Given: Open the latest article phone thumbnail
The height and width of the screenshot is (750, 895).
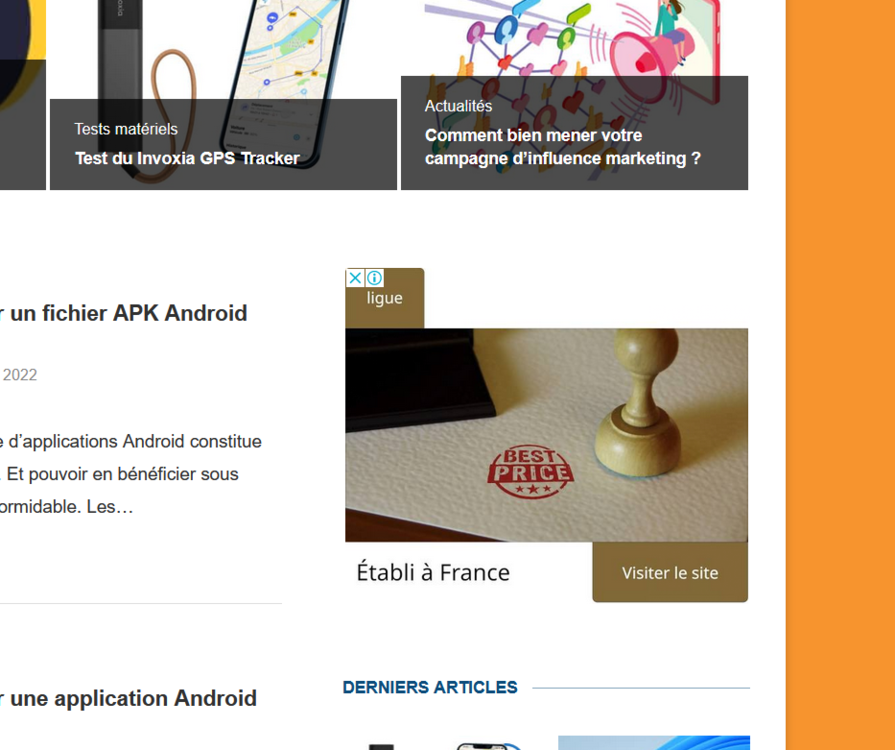Looking at the screenshot, I should pyautogui.click(x=440, y=745).
